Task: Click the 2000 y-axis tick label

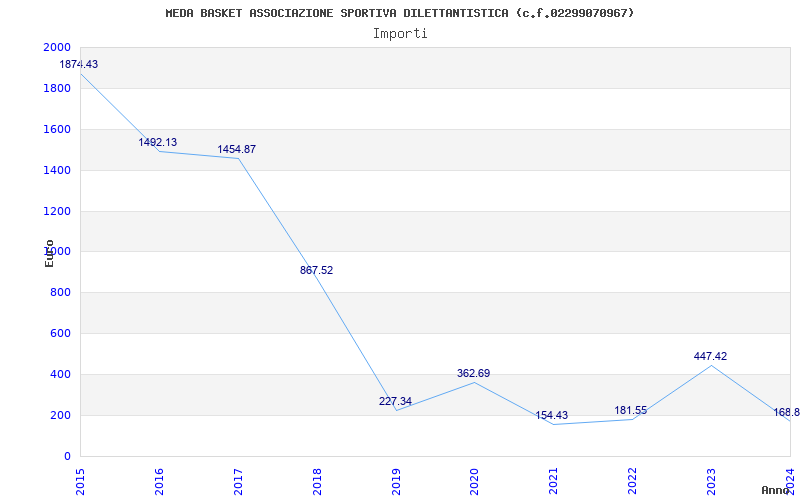Action: pos(57,47)
